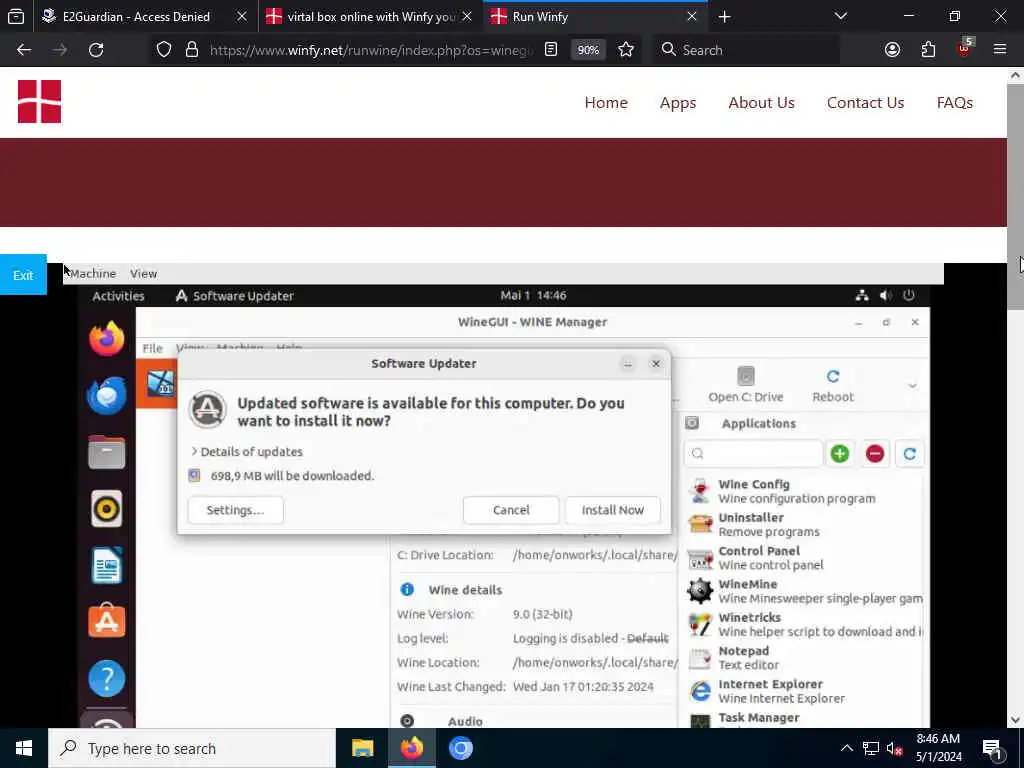
Task: Launch the Uninstaller application entry
Action: tap(805, 524)
